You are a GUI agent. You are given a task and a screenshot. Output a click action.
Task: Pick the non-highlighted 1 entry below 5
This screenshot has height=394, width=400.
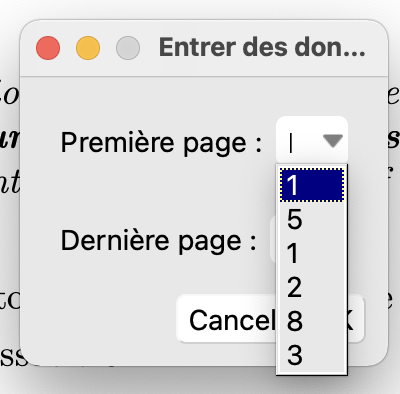(312, 253)
